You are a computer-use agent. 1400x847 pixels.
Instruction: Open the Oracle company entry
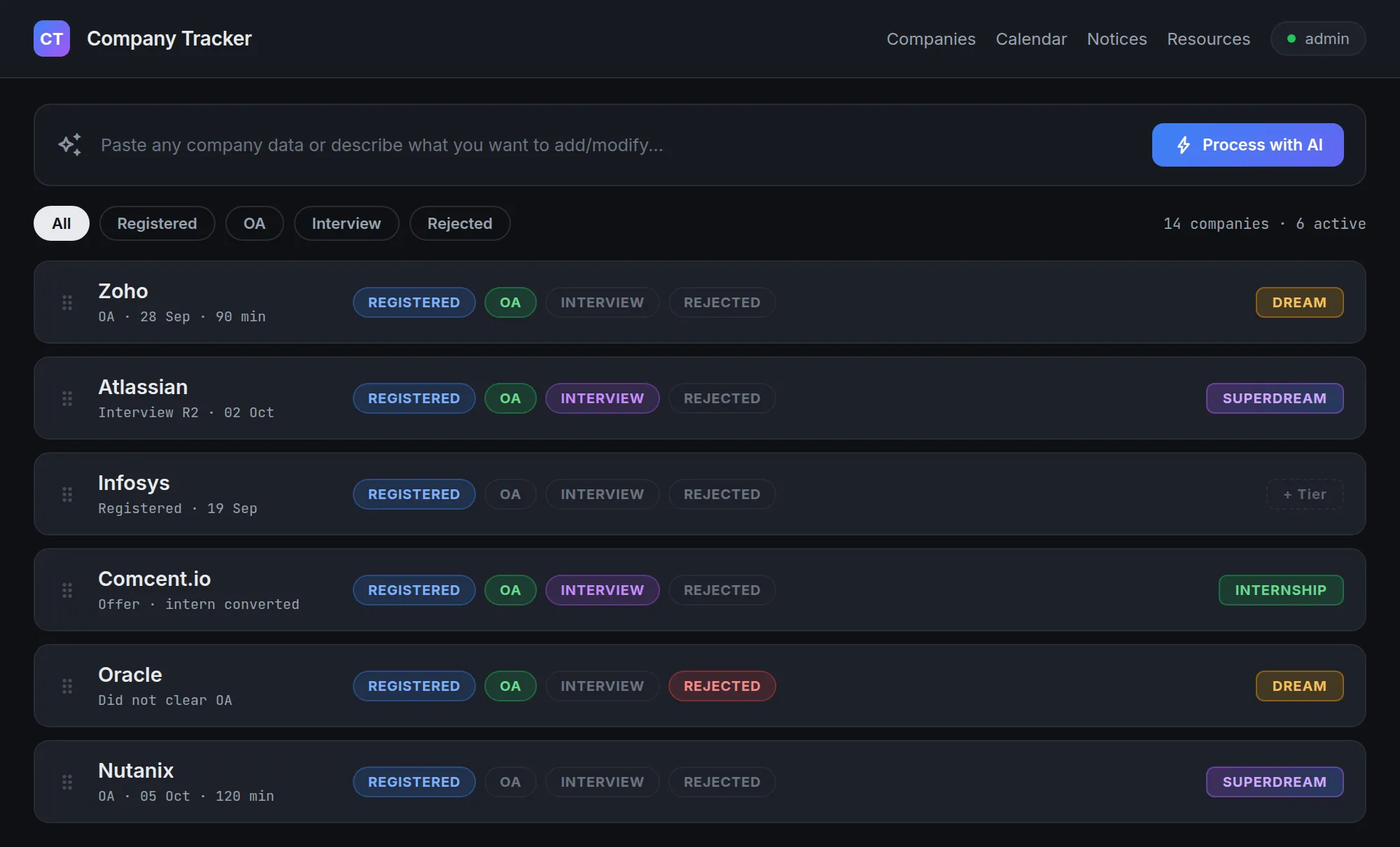click(700, 686)
